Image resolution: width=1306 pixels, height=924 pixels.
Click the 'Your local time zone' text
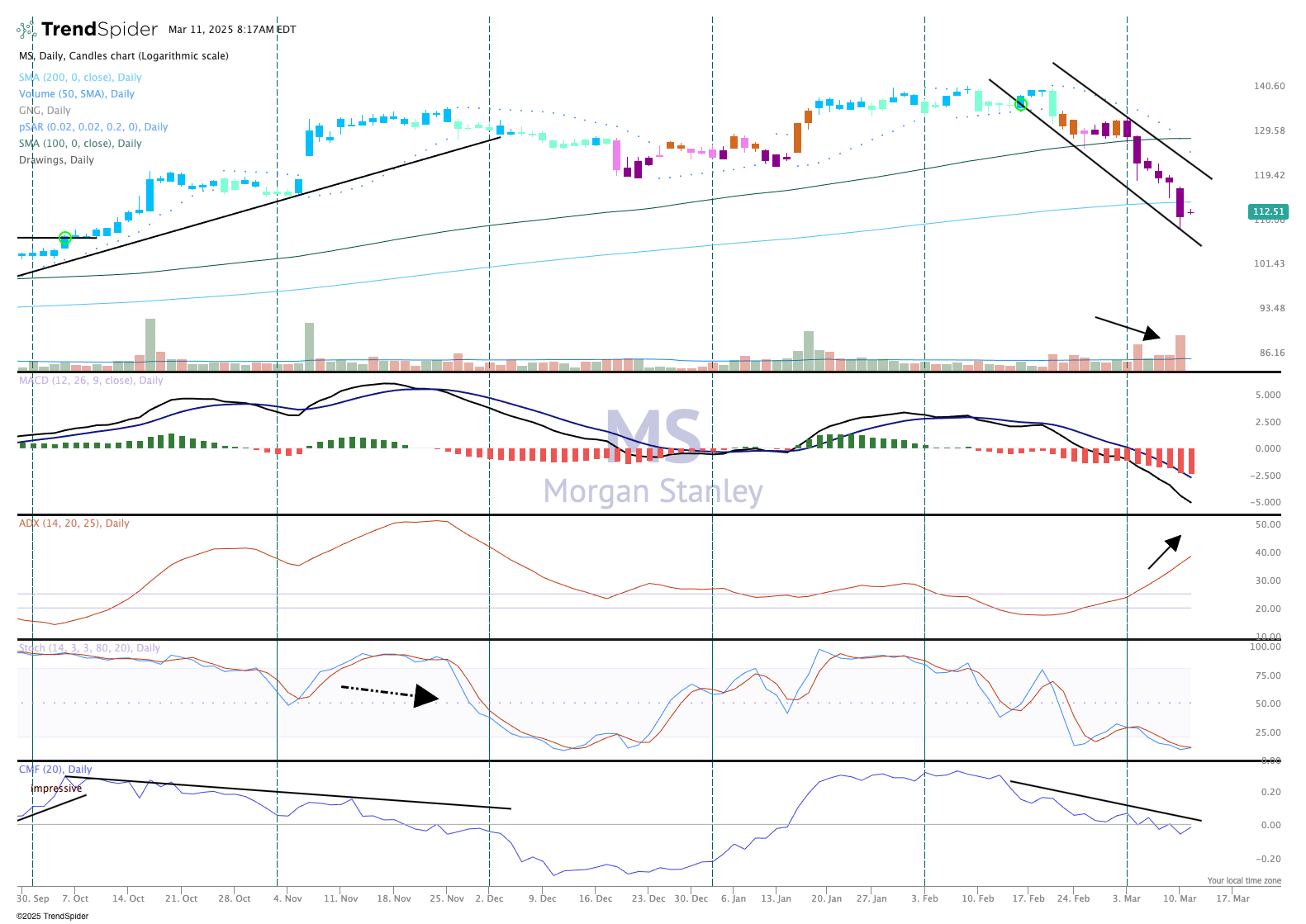1243,880
